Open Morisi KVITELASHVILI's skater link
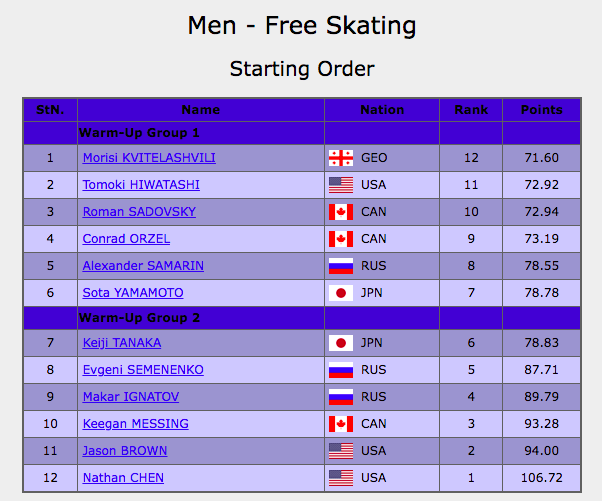Image resolution: width=602 pixels, height=501 pixels. (x=149, y=158)
